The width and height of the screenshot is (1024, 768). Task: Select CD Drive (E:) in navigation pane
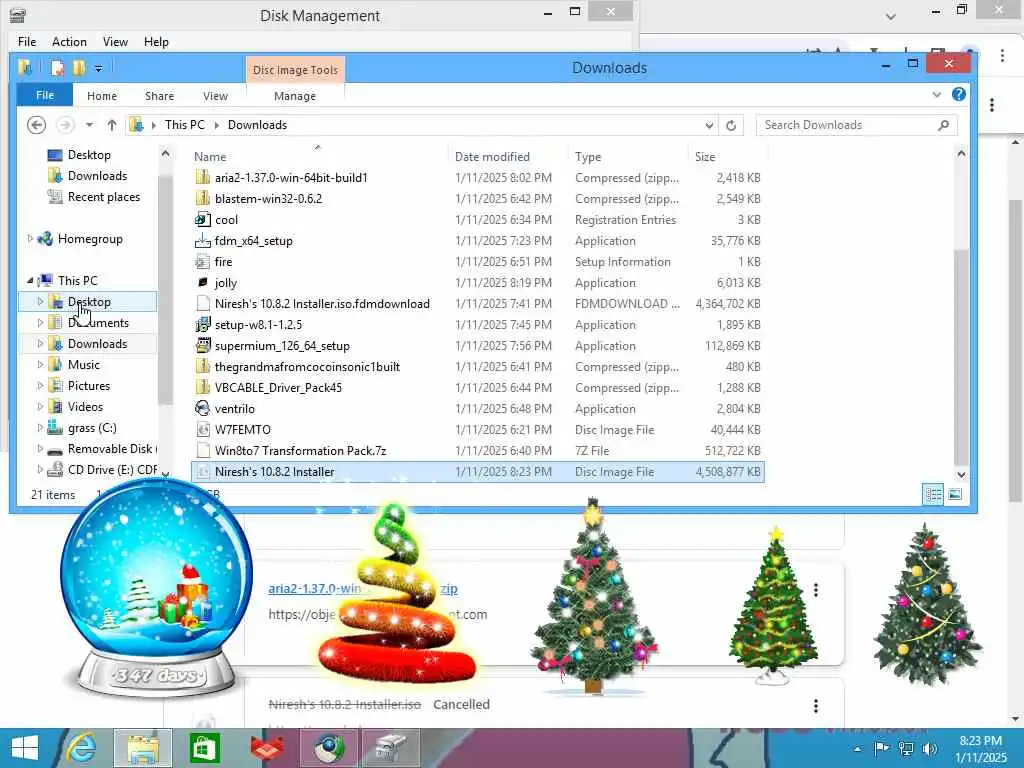pos(112,470)
